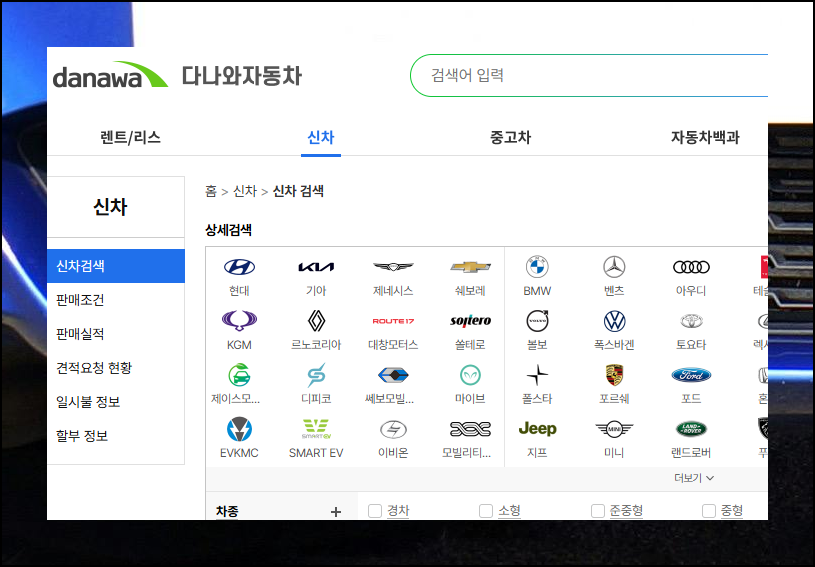Select the BMW brand logo
This screenshot has height=567, width=815.
point(537,267)
